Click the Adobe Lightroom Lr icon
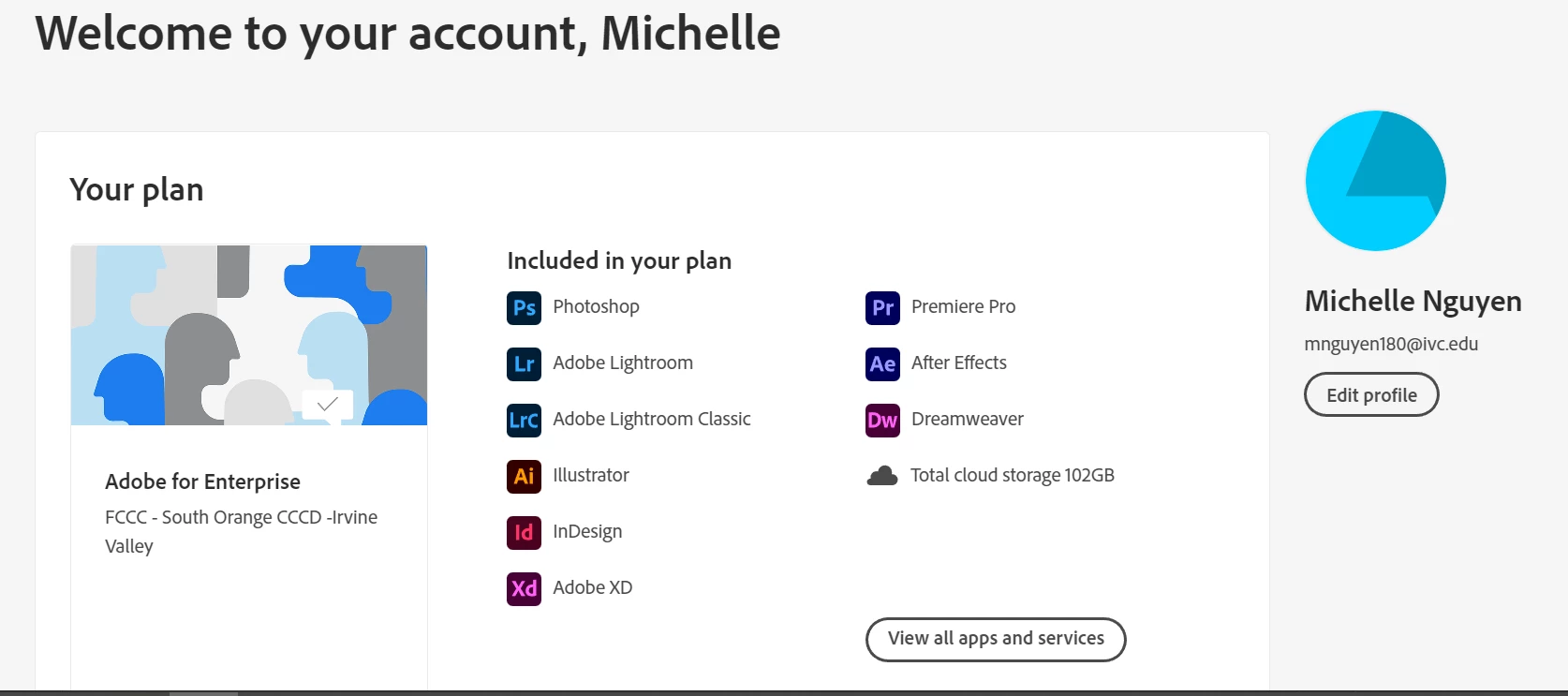This screenshot has width=1568, height=696. [524, 364]
